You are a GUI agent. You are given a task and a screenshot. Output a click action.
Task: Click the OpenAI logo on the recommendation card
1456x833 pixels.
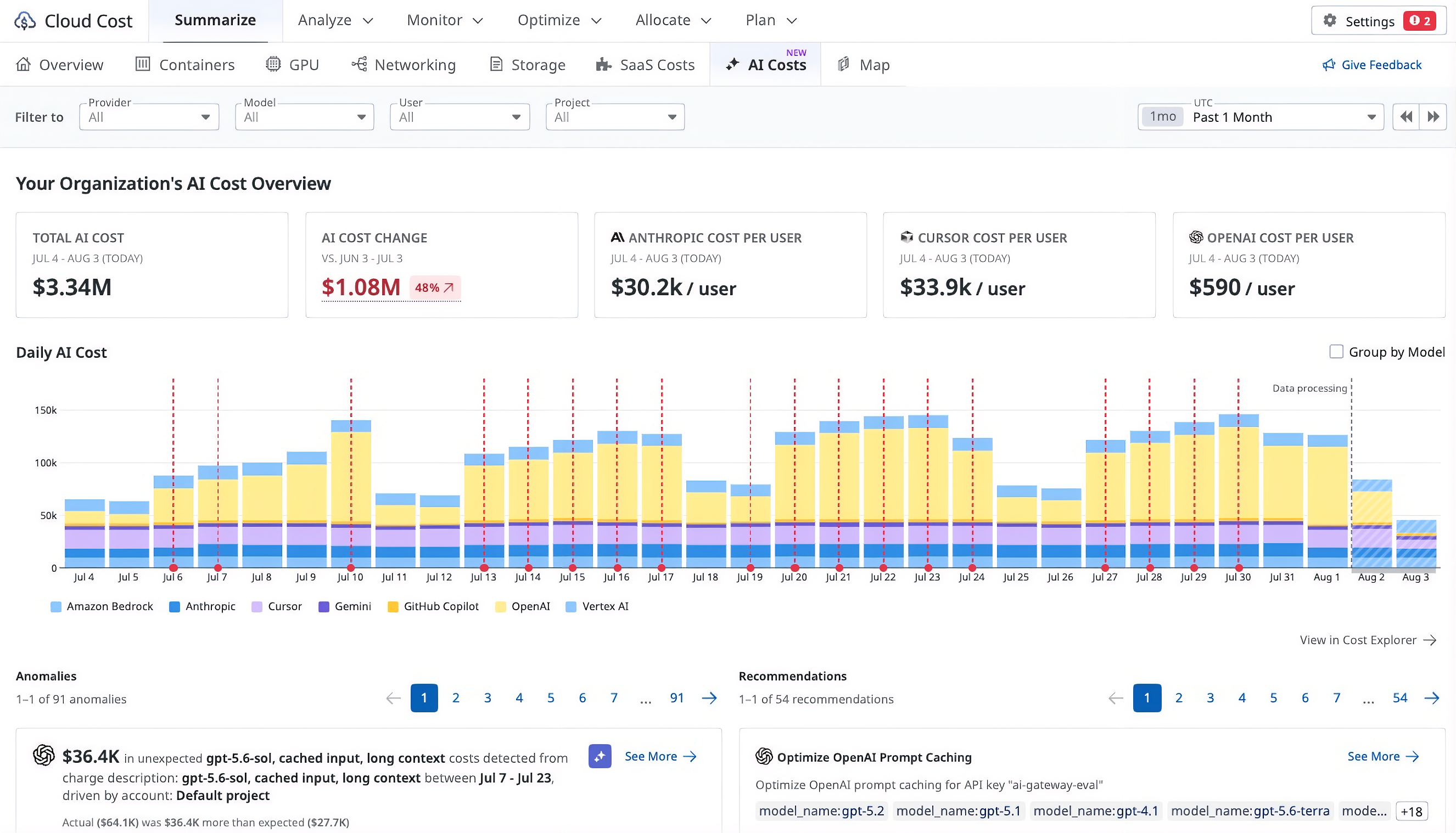tap(764, 756)
